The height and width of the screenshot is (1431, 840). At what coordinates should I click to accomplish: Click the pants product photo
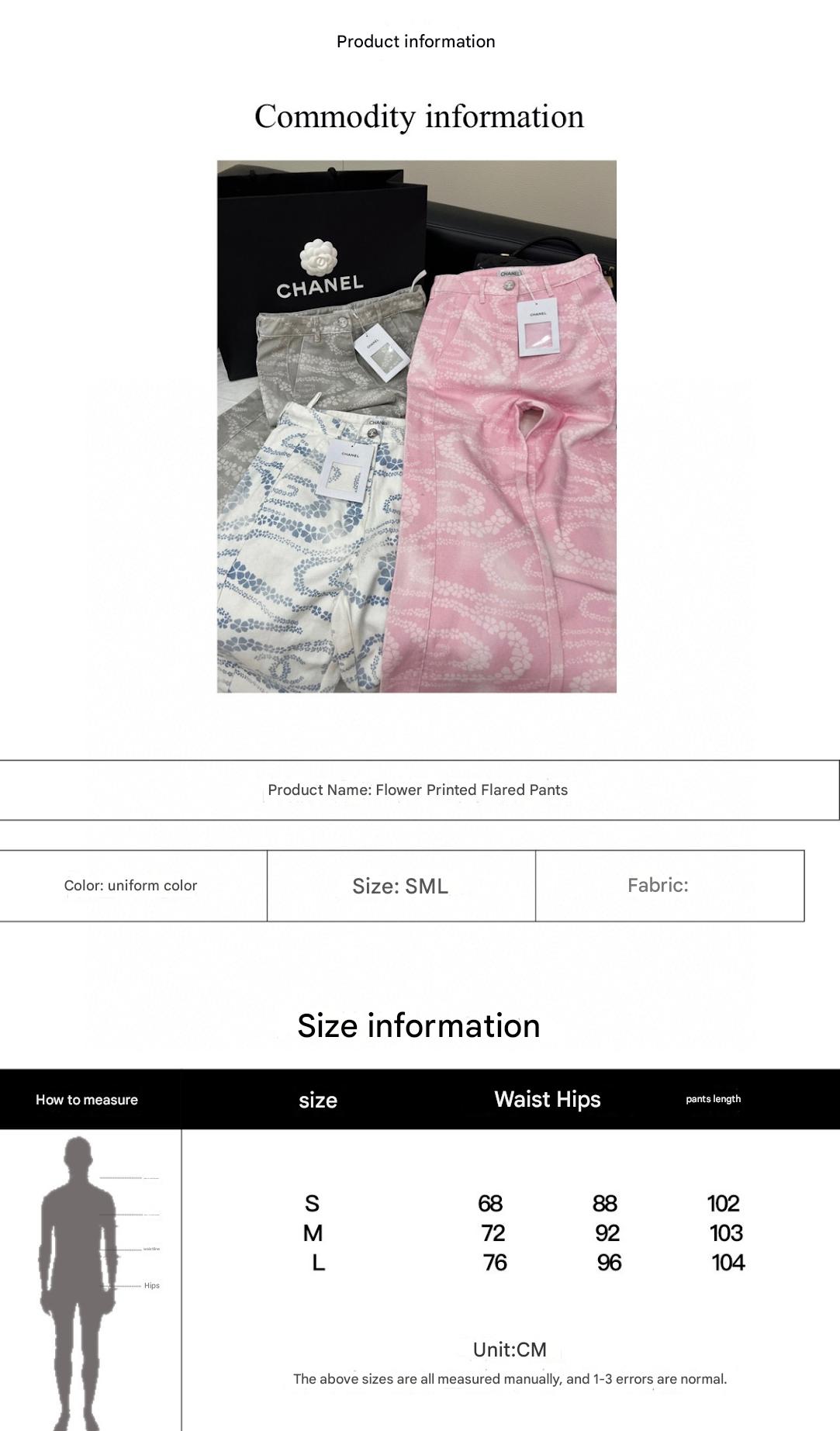pos(417,427)
